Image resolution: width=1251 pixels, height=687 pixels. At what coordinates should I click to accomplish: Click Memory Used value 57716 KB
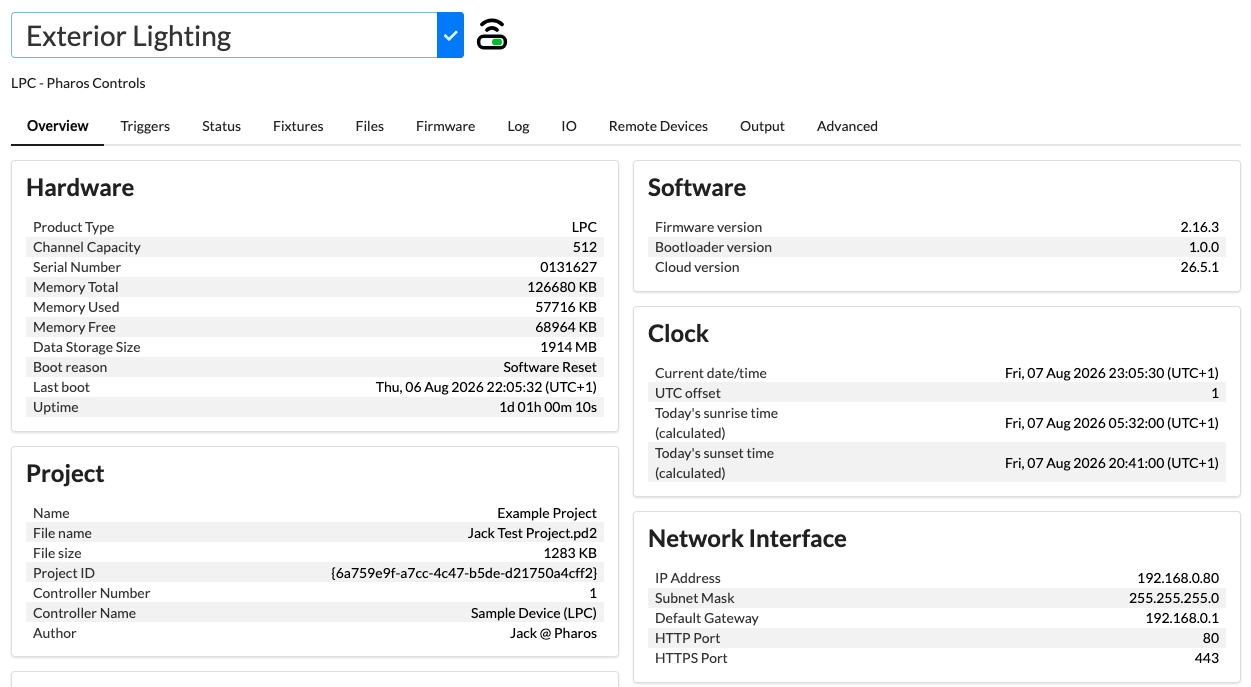[x=566, y=307]
